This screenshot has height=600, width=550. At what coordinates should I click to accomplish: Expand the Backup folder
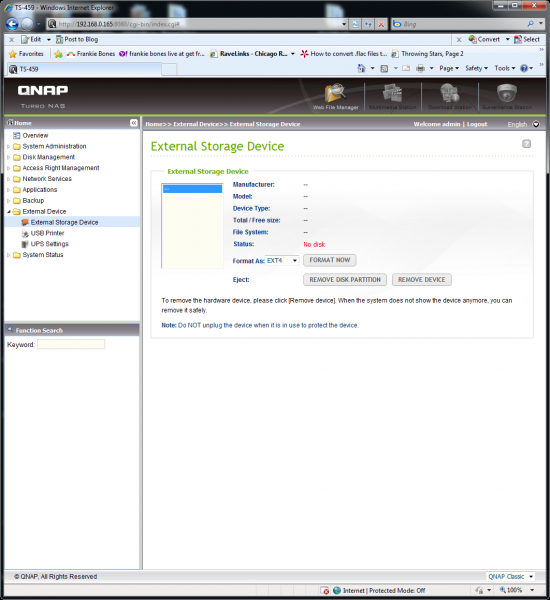(x=8, y=201)
